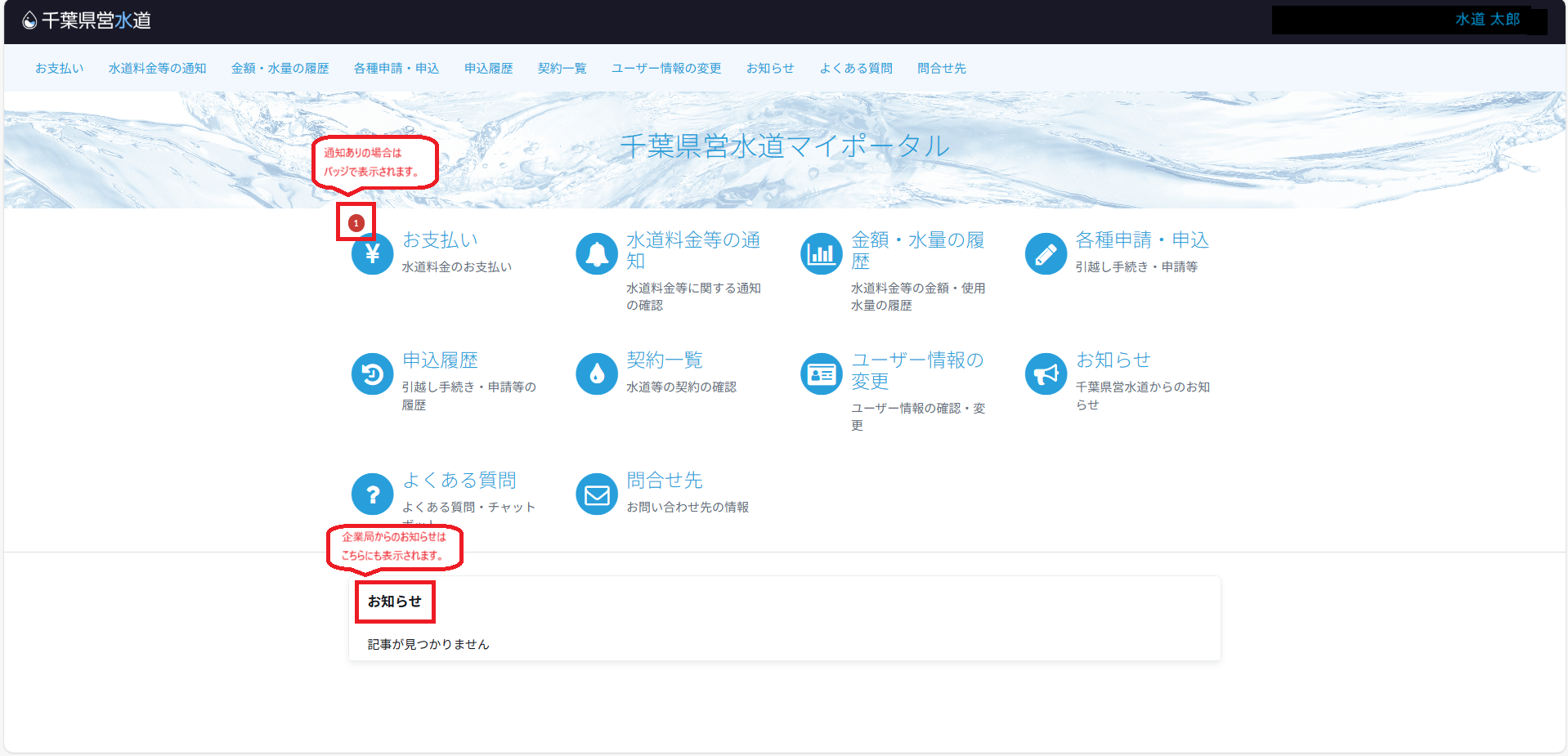Click the question mark FAQ icon

click(x=372, y=494)
